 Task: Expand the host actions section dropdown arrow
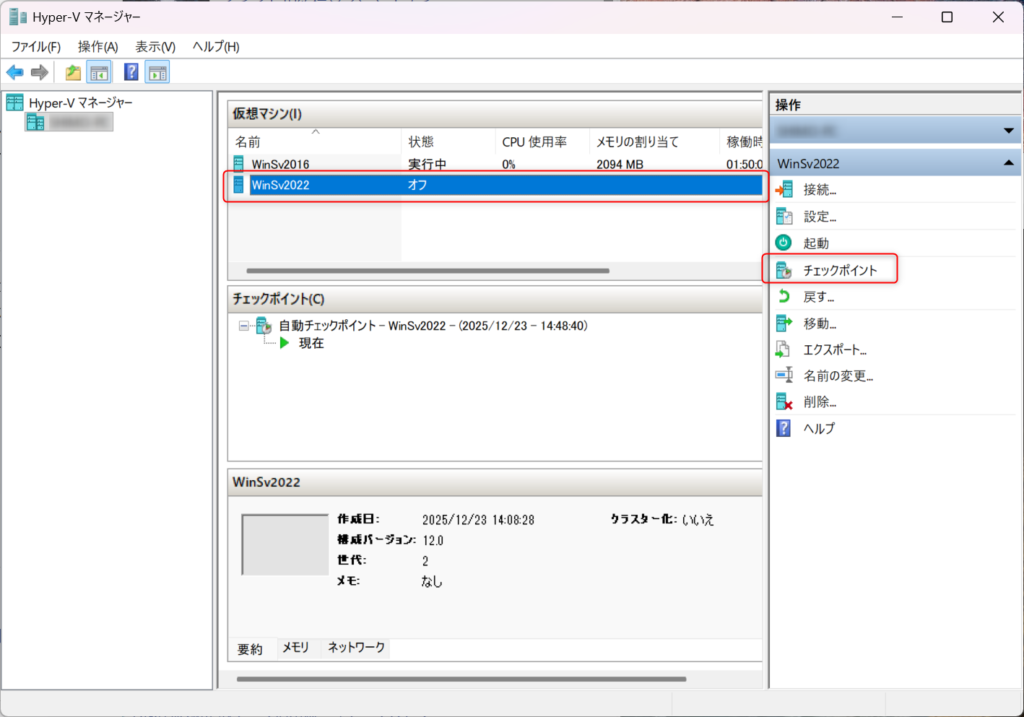1007,131
